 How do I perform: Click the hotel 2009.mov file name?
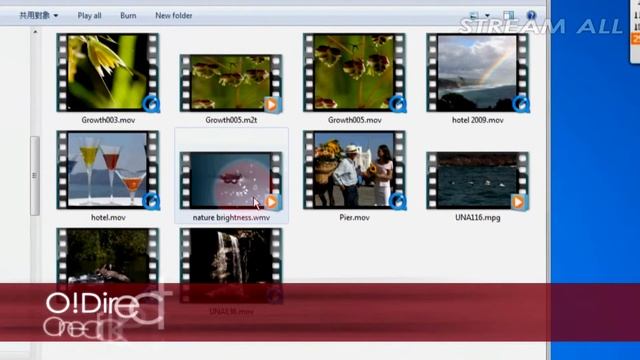(478, 120)
